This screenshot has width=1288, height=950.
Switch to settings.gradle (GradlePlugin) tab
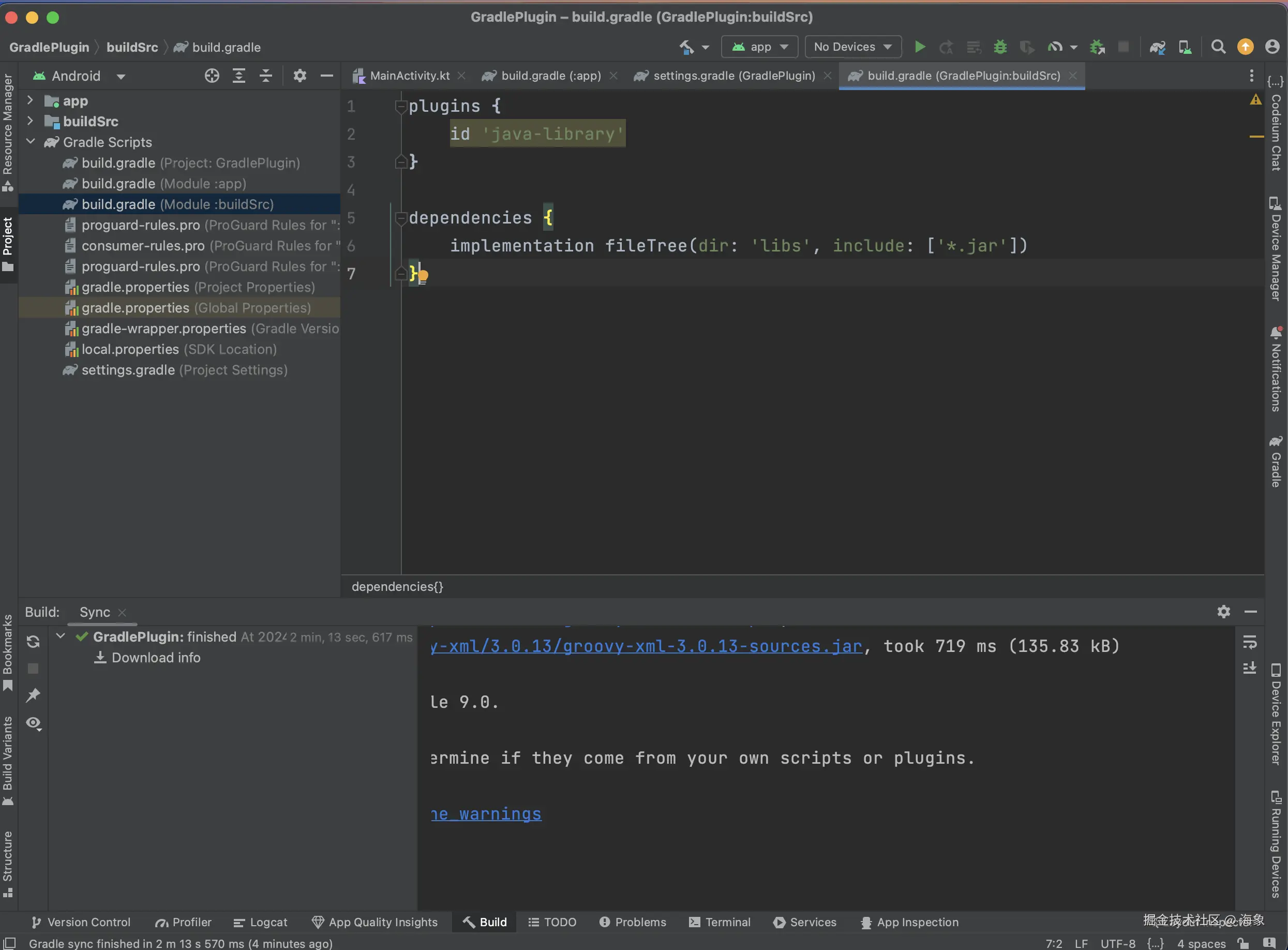coord(733,76)
